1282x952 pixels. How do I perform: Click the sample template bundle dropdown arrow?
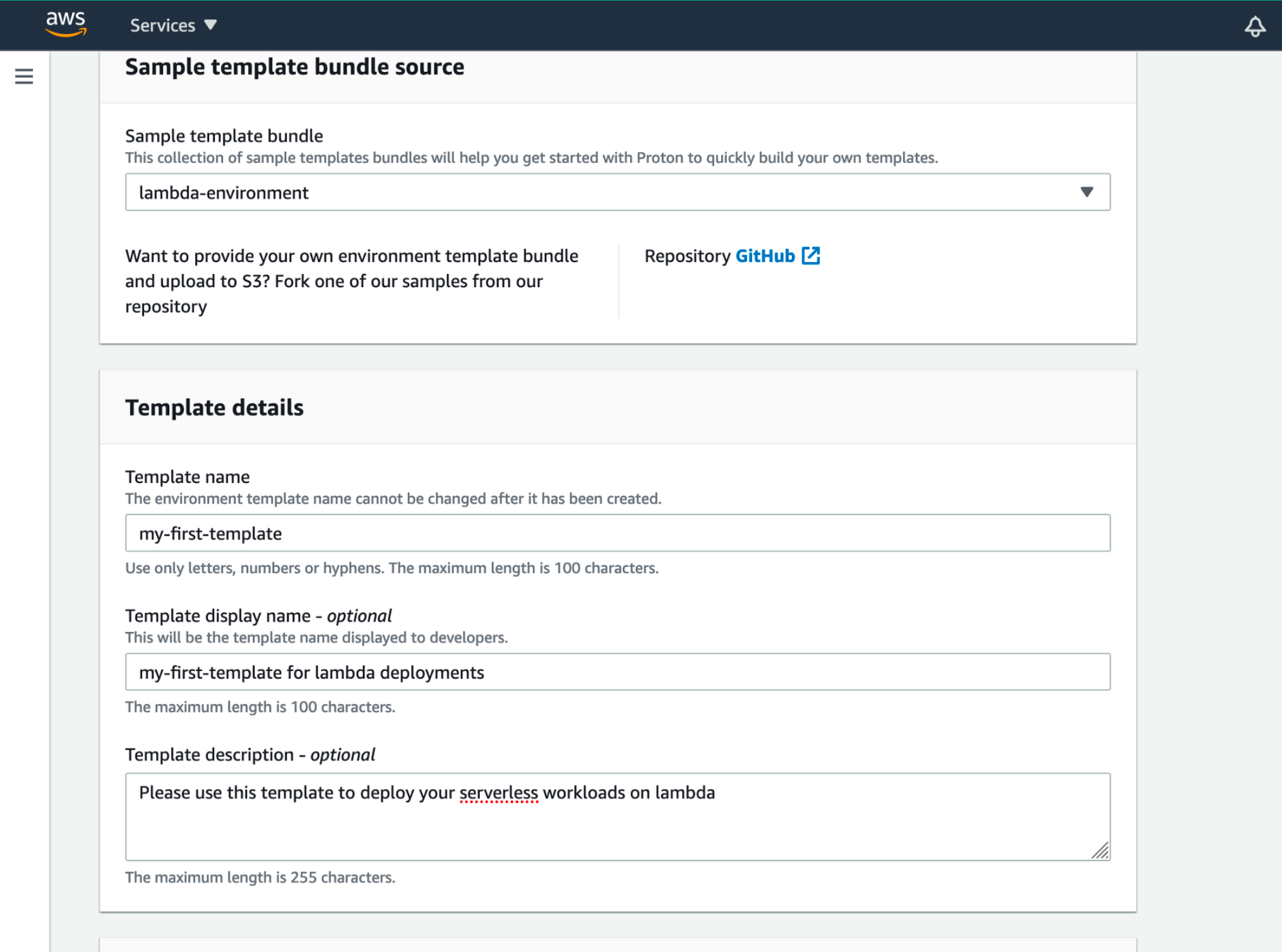(x=1086, y=192)
